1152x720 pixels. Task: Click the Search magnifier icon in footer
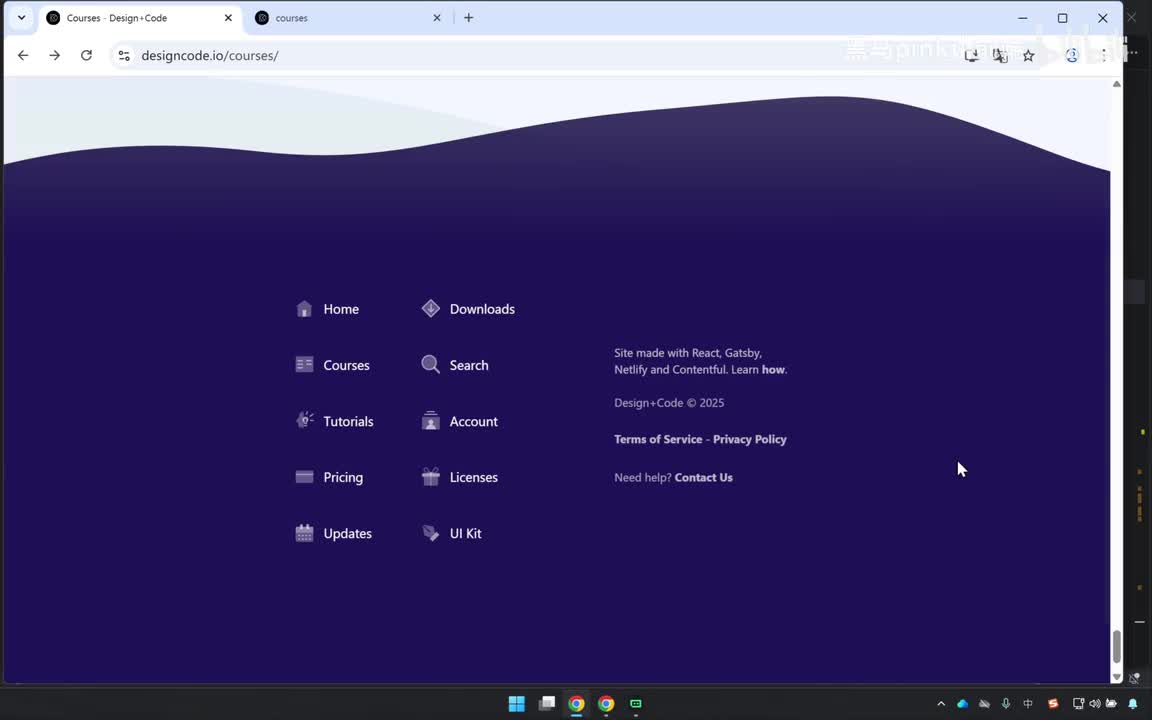pyautogui.click(x=431, y=364)
